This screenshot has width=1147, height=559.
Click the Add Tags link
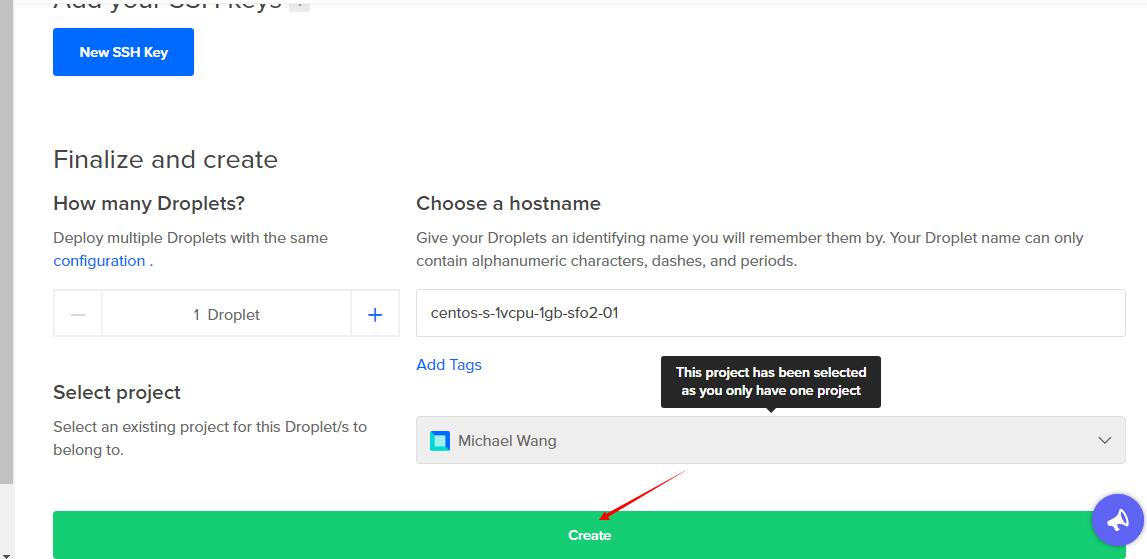[x=449, y=365]
